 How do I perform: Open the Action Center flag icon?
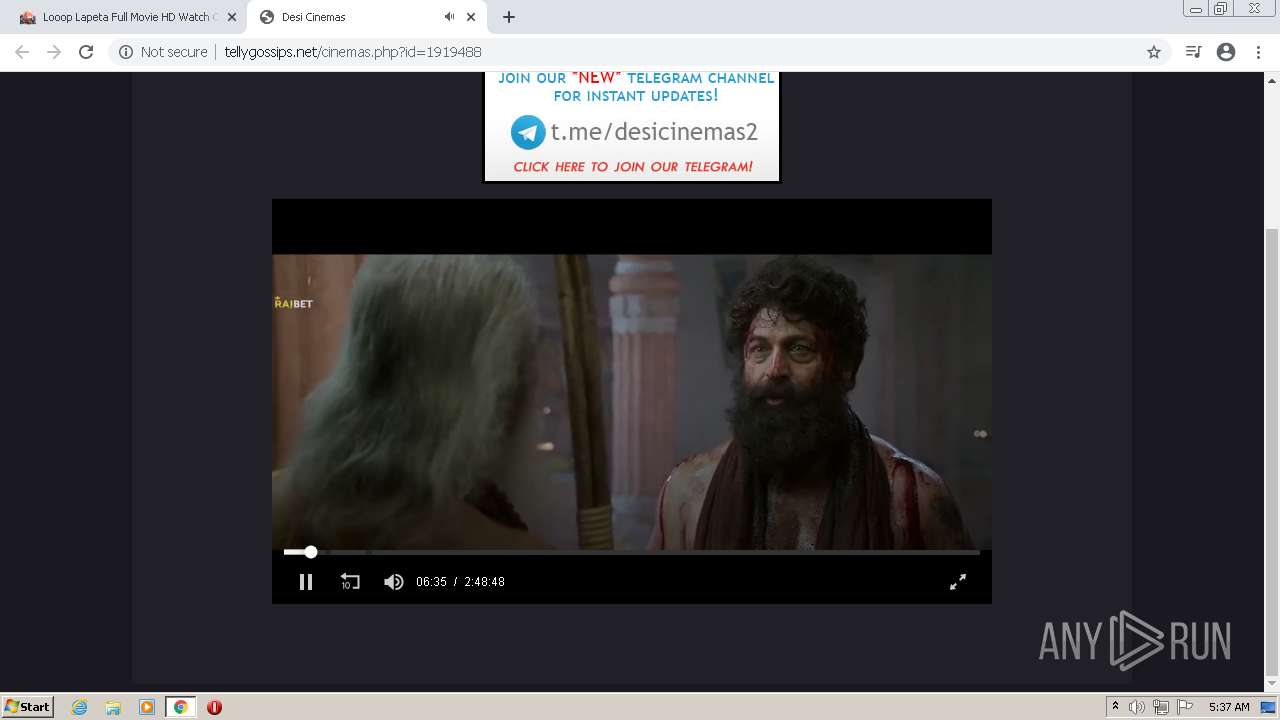click(1185, 707)
